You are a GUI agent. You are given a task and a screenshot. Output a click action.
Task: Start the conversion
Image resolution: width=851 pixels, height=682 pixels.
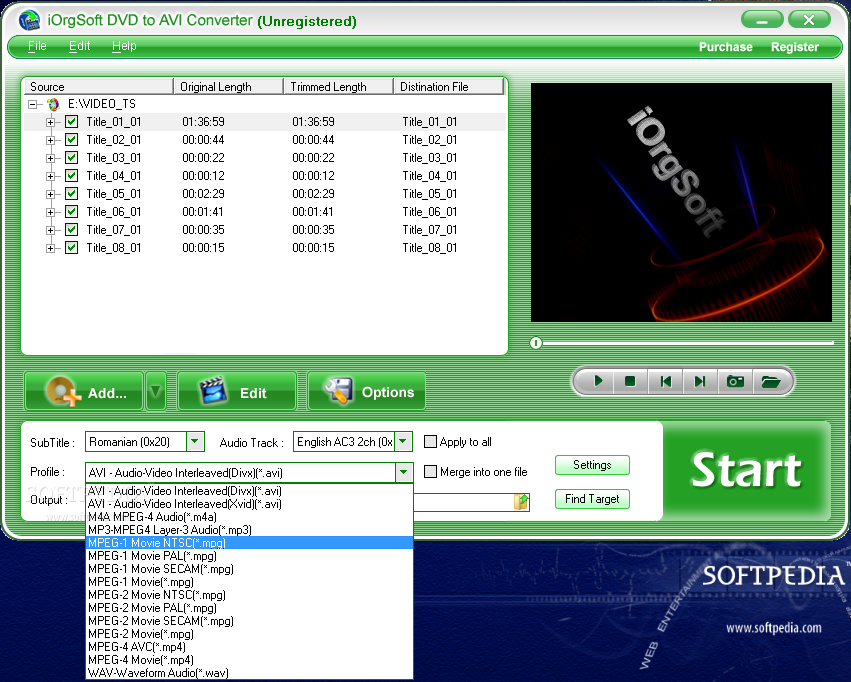click(x=746, y=470)
